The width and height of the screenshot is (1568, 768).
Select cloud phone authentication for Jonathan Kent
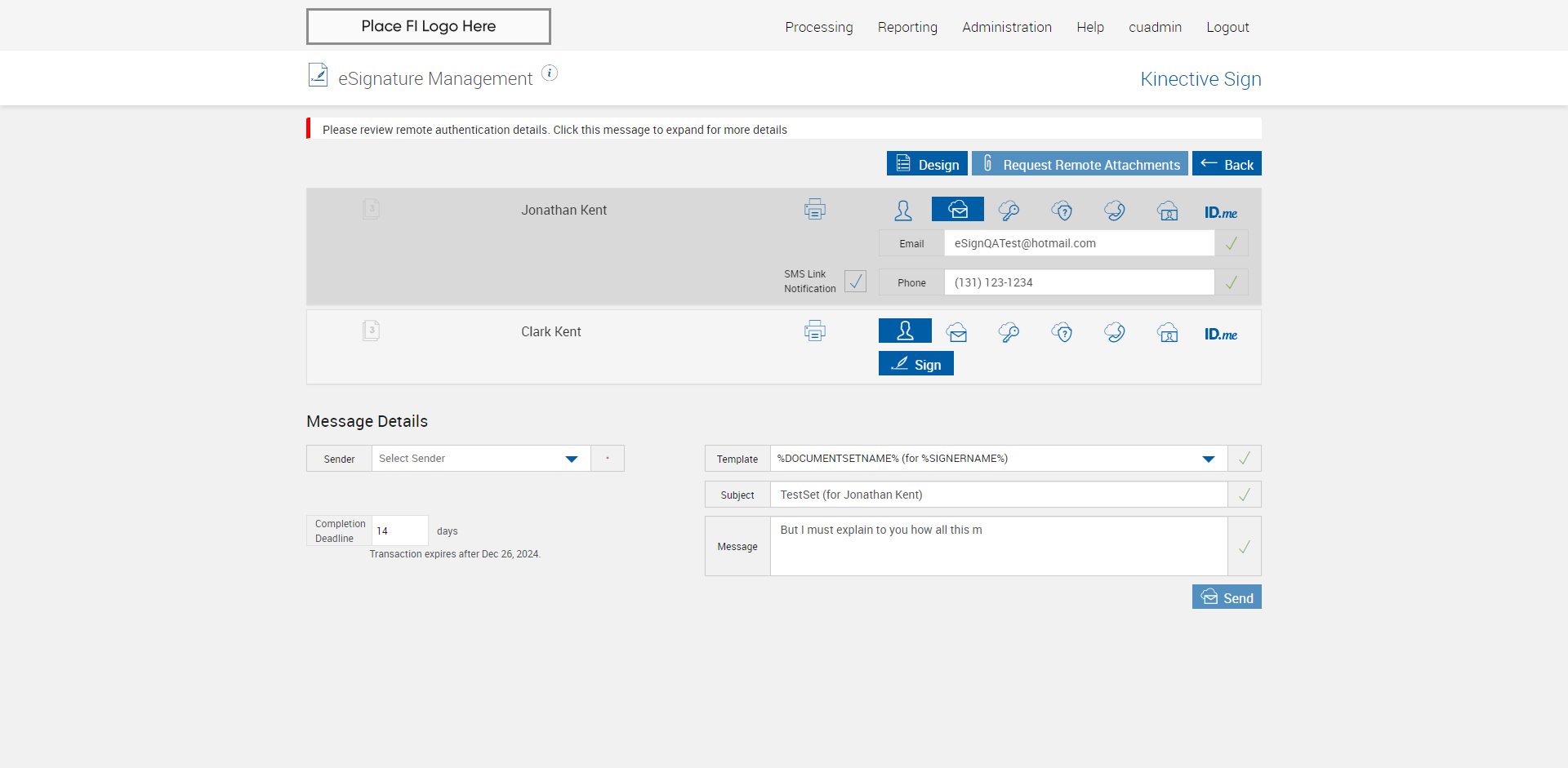(x=1115, y=211)
